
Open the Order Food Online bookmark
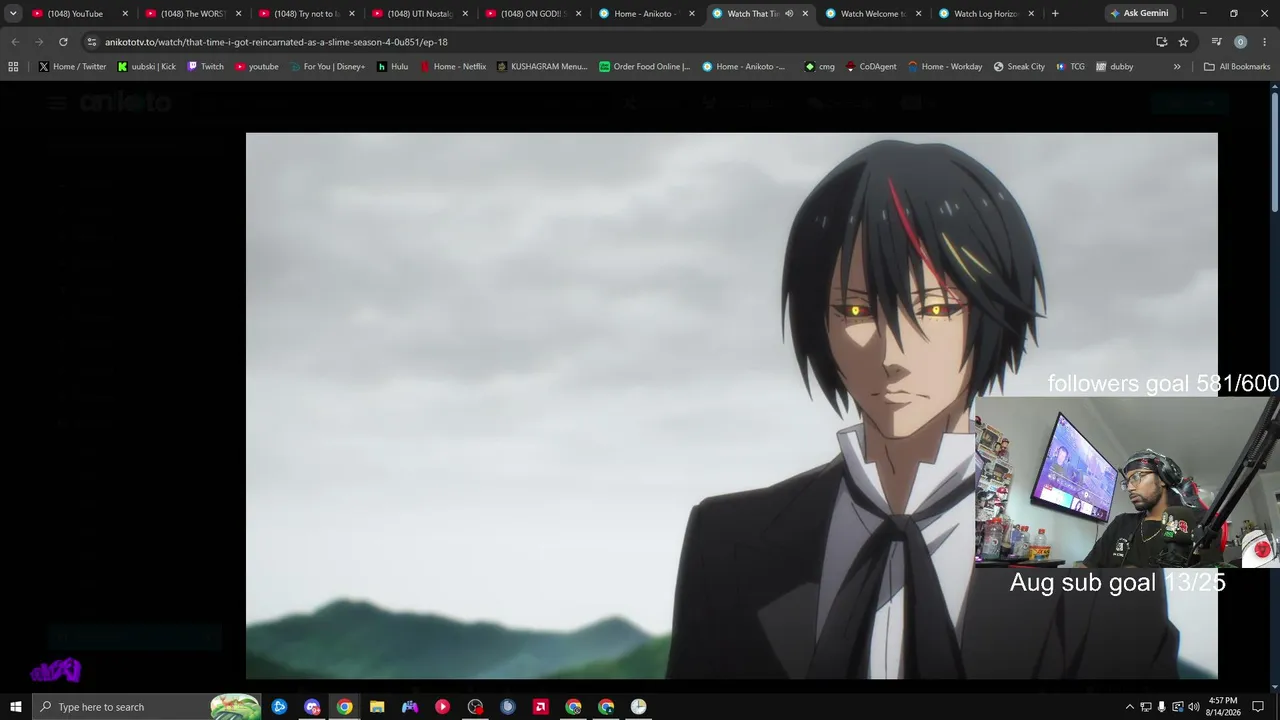(645, 67)
